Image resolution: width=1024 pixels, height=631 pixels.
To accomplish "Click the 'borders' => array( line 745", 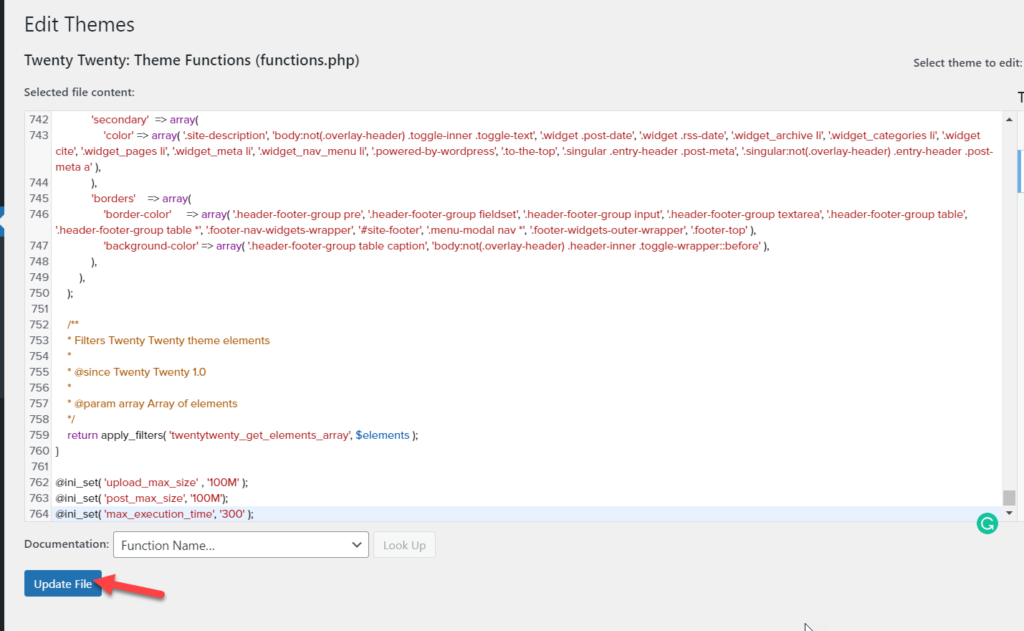I will (141, 199).
